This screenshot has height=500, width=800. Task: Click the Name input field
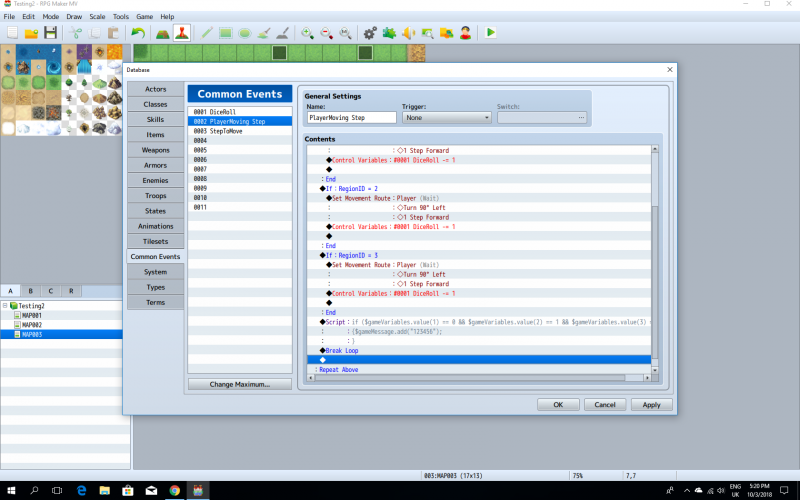[352, 117]
